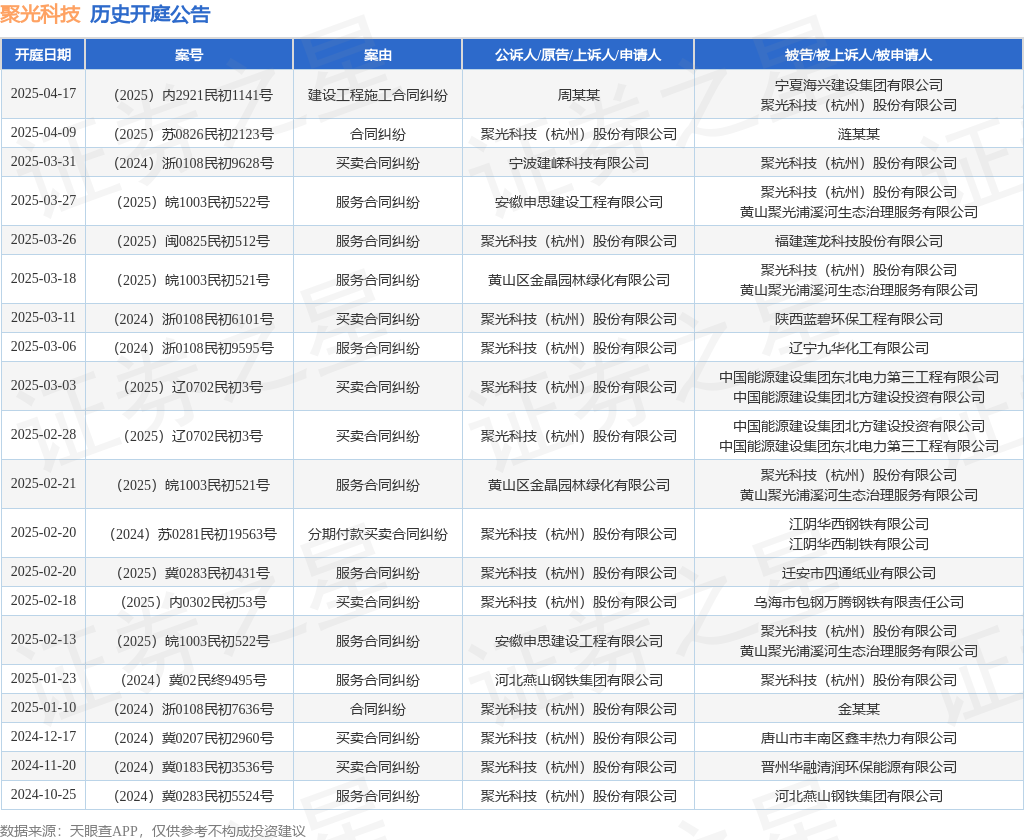Screen dimensions: 1024x840
Task: Click defendant 晋州华融清润环保能源有限公司
Action: [x=858, y=767]
